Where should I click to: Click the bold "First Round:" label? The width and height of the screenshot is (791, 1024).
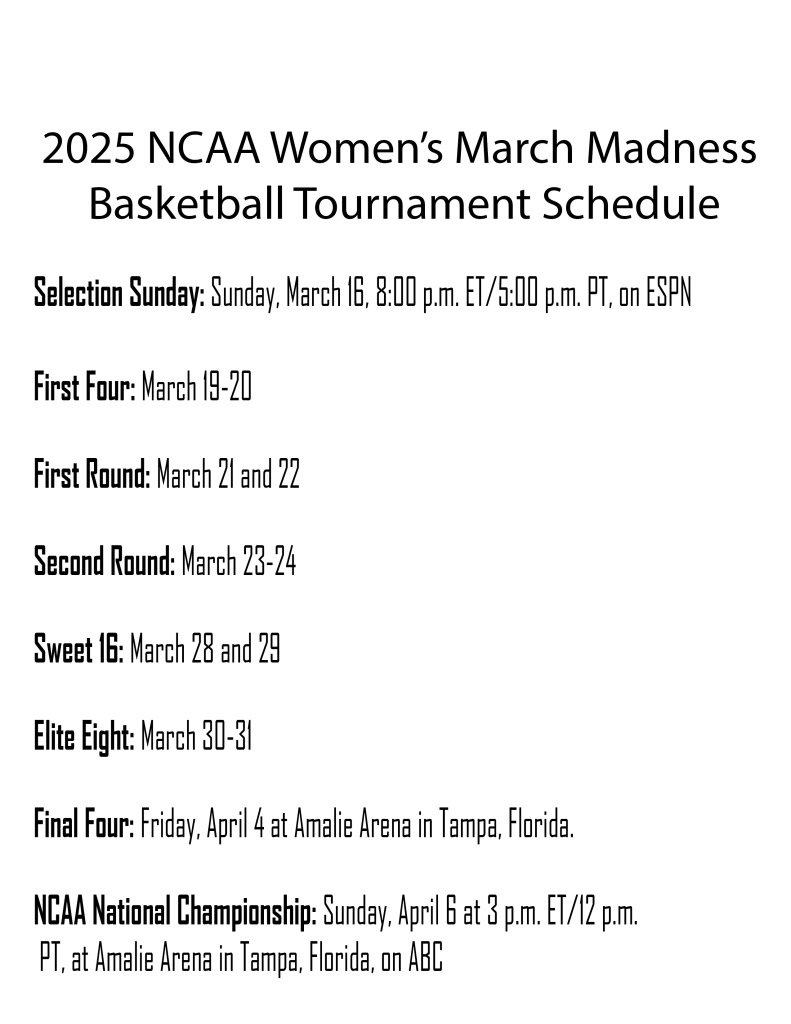(92, 475)
